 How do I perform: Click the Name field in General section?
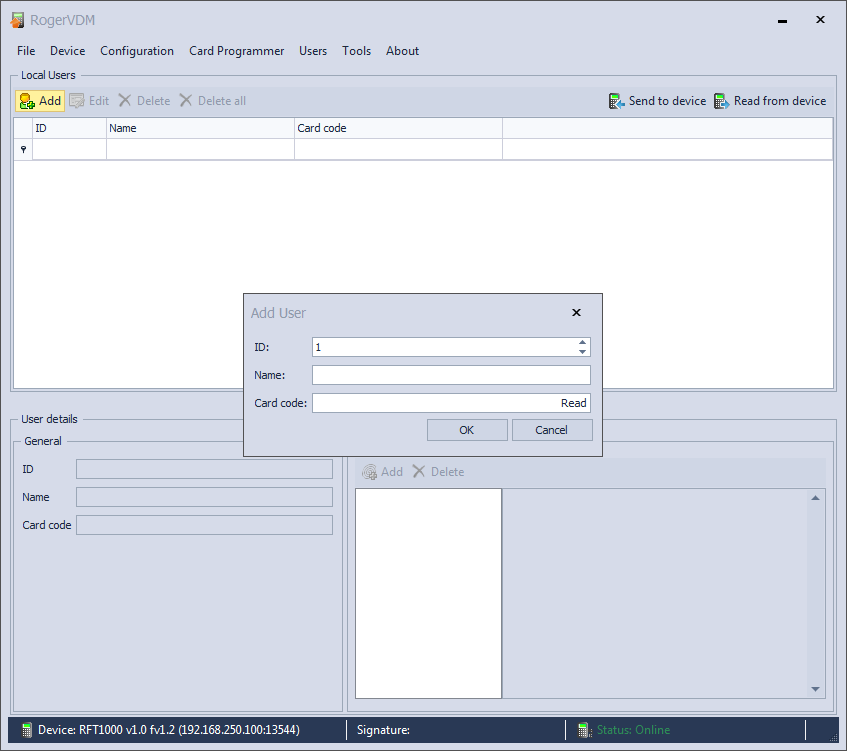tap(204, 497)
